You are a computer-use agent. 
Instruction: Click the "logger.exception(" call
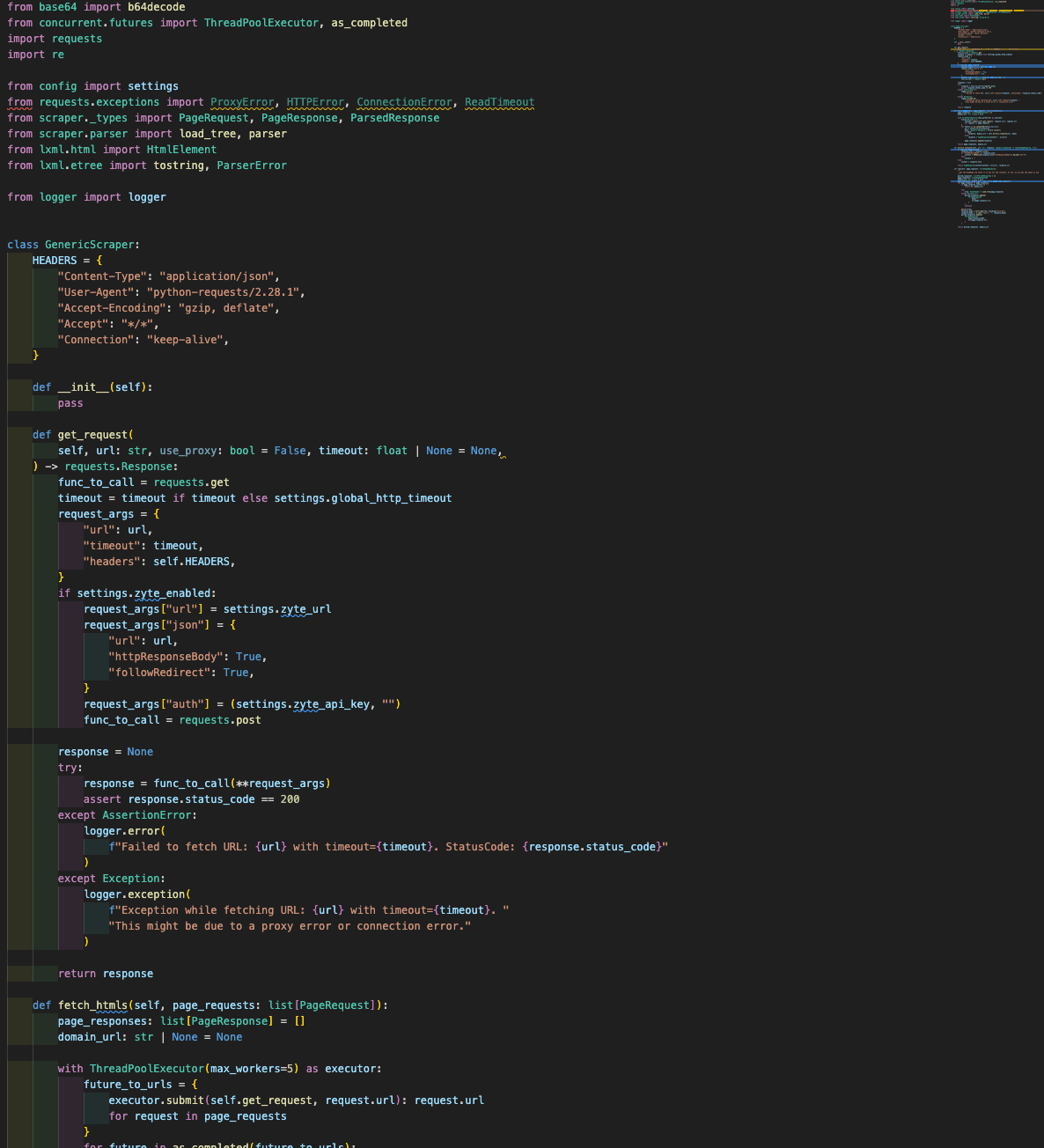(137, 894)
